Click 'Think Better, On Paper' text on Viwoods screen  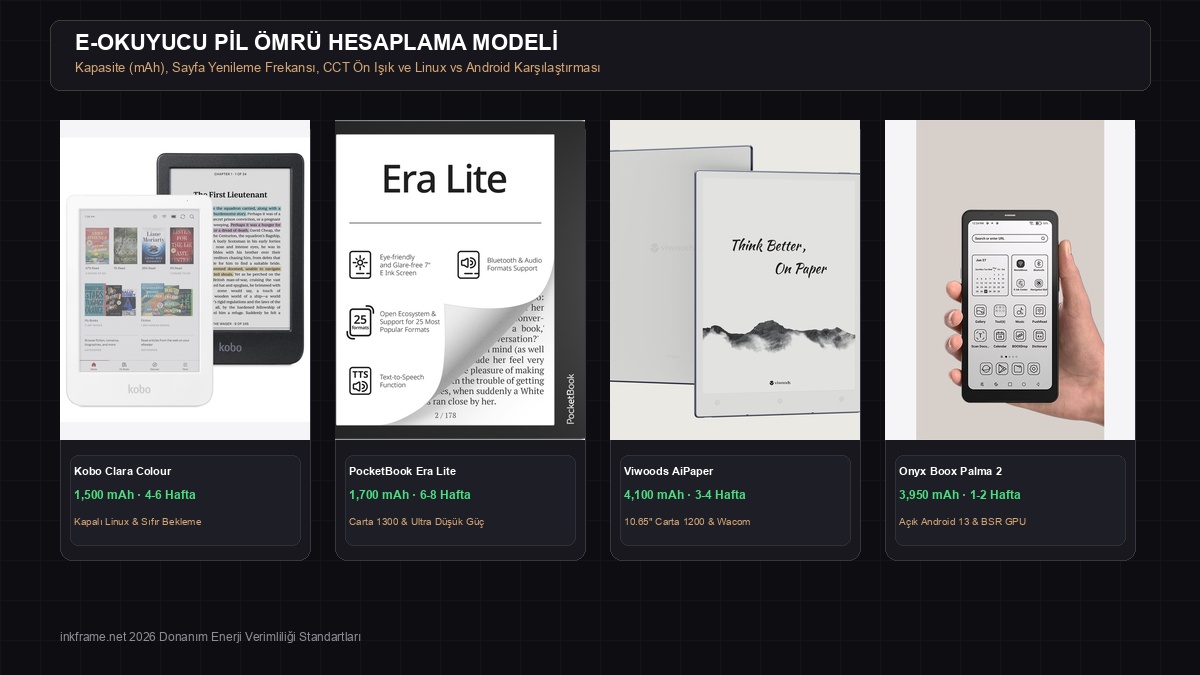[x=780, y=257]
